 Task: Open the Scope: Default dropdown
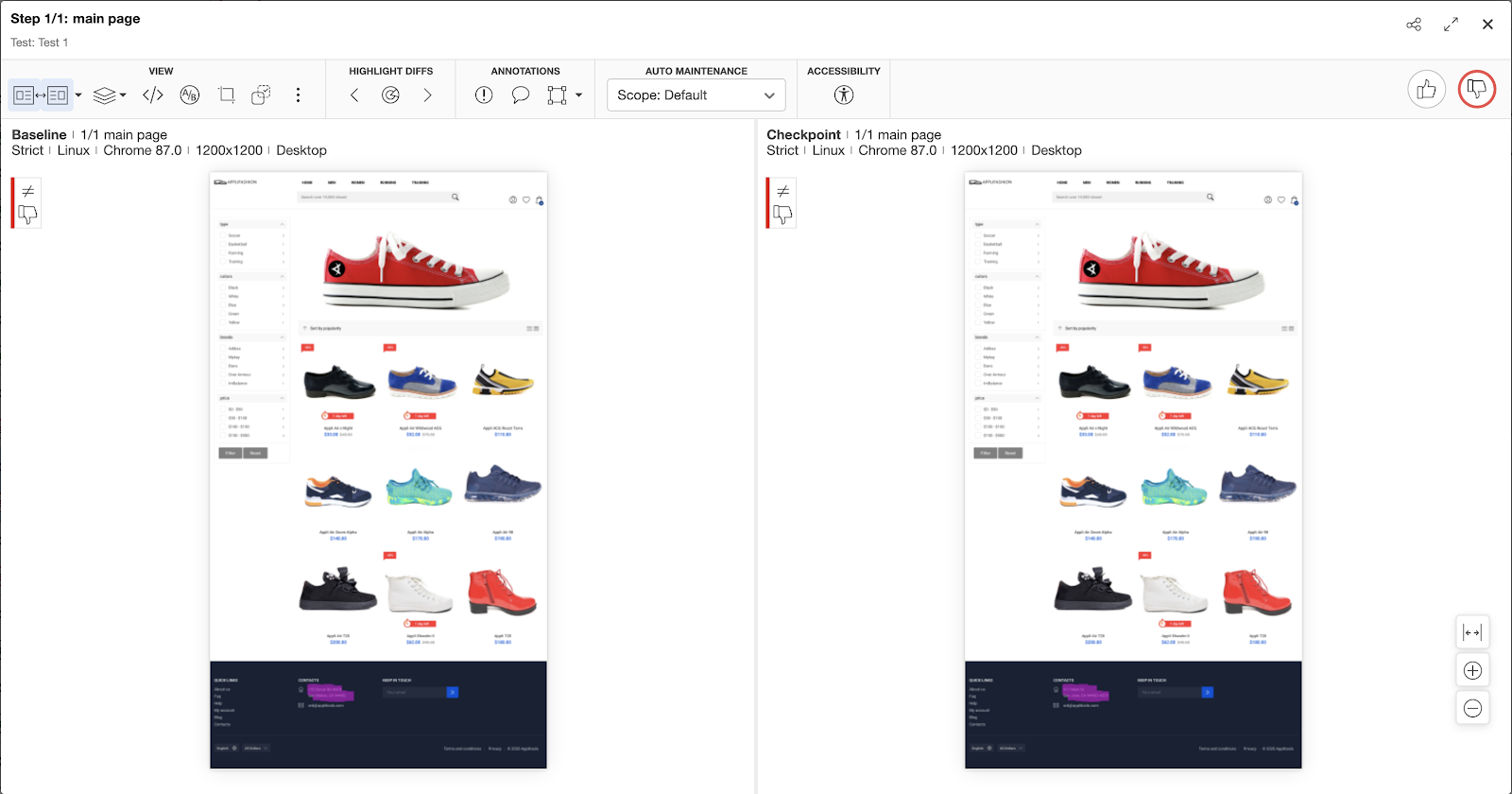(x=696, y=95)
